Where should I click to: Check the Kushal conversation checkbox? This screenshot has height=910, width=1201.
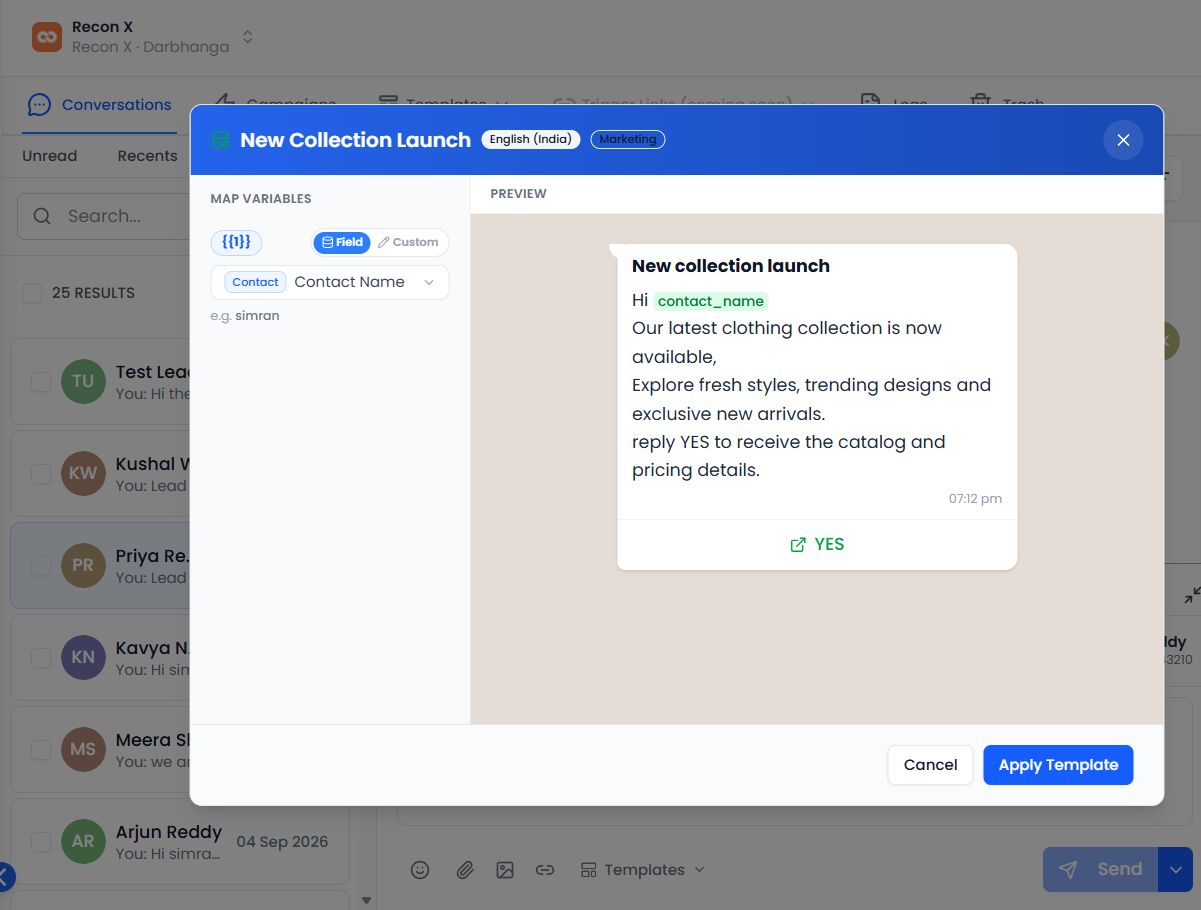click(x=40, y=474)
